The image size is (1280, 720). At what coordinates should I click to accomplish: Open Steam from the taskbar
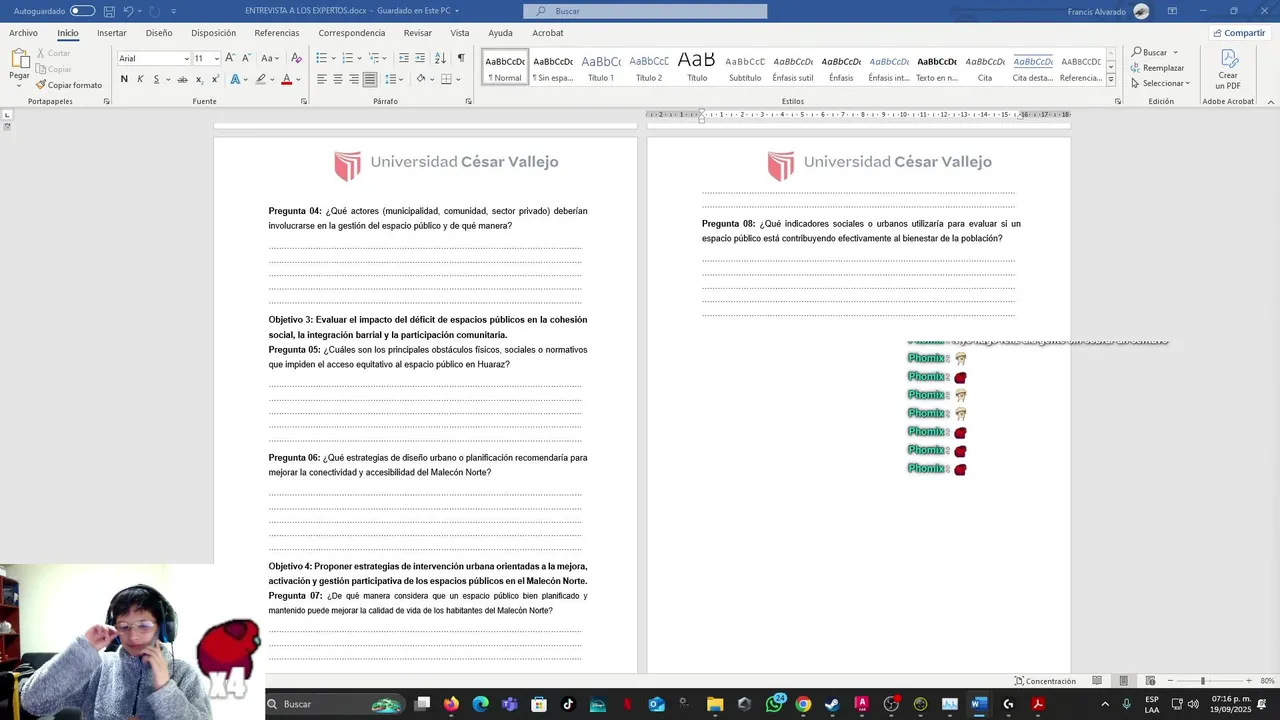tap(832, 704)
